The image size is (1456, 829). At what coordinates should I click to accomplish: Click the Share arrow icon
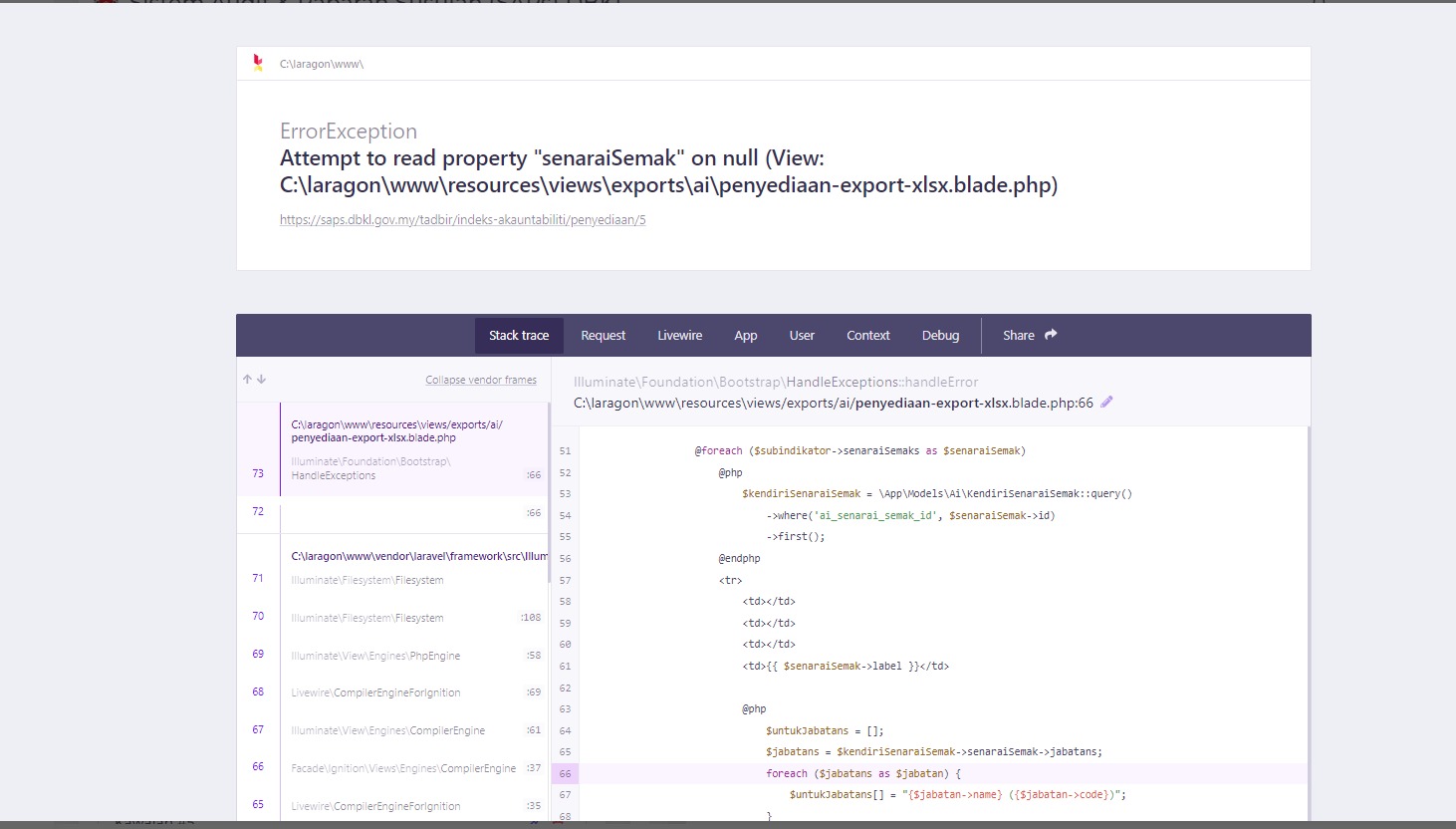[1051, 335]
